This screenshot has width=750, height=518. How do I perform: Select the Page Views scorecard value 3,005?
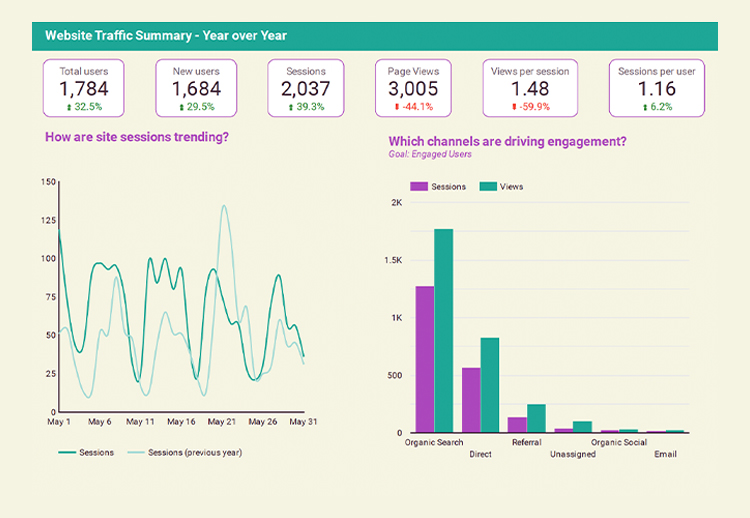tap(413, 90)
